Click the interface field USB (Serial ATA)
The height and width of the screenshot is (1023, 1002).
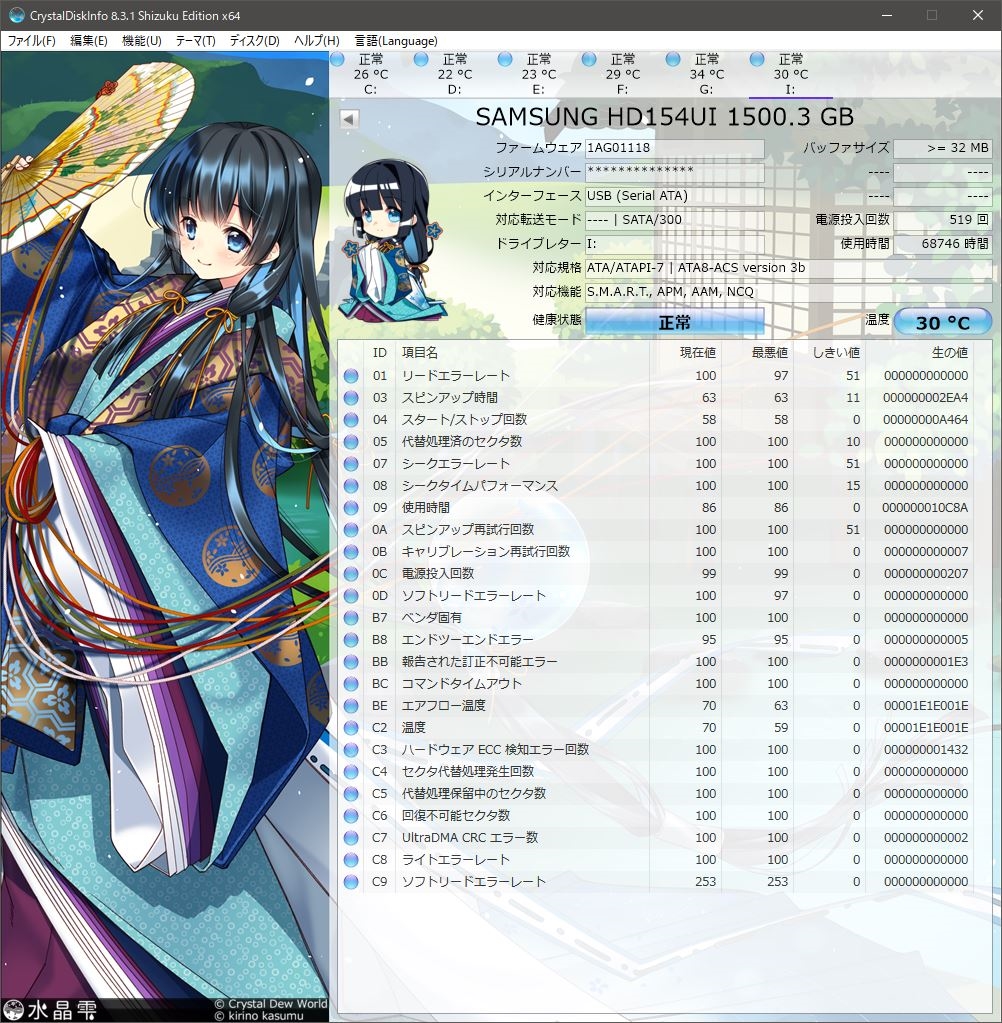pos(675,196)
